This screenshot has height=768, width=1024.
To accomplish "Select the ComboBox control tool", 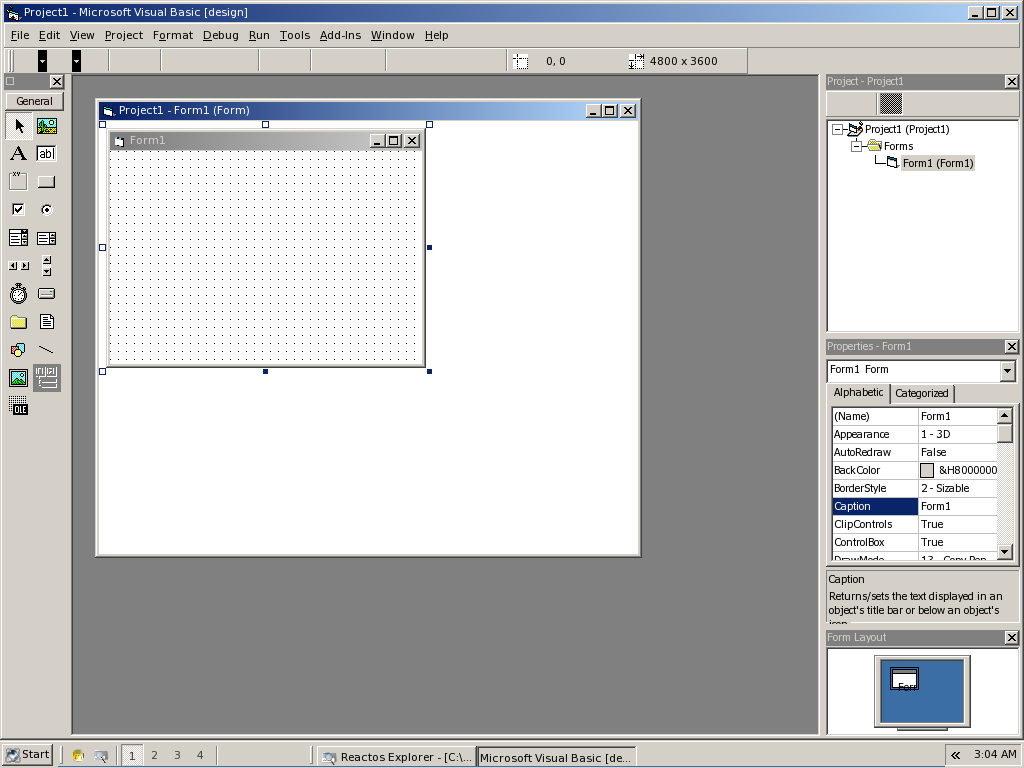I will [18, 238].
